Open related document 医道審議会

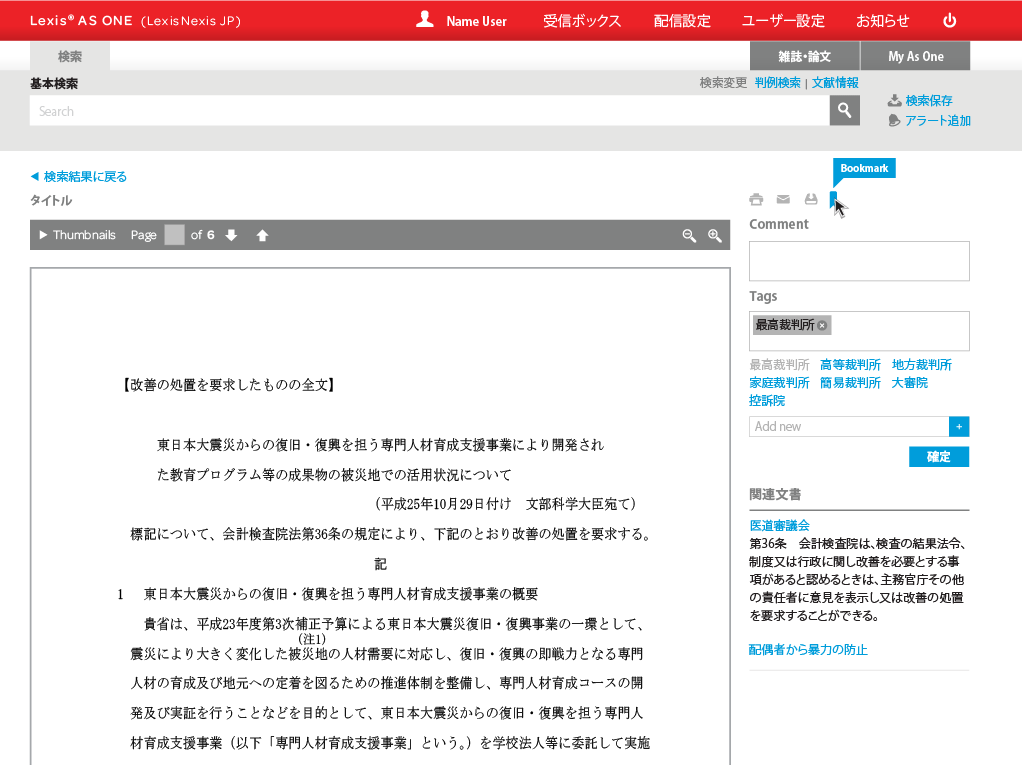click(x=780, y=525)
